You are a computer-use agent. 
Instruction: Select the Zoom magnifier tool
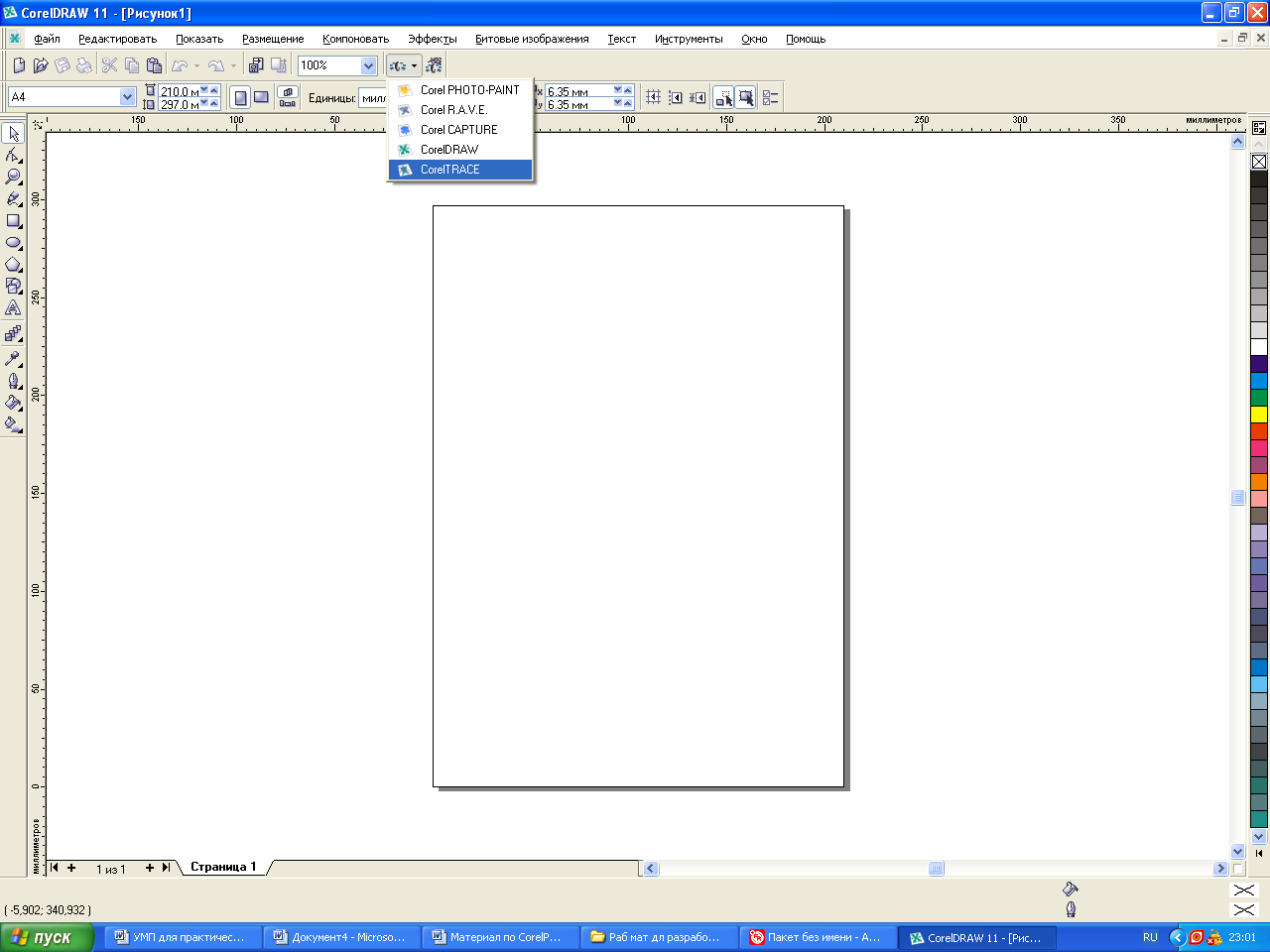pyautogui.click(x=14, y=178)
